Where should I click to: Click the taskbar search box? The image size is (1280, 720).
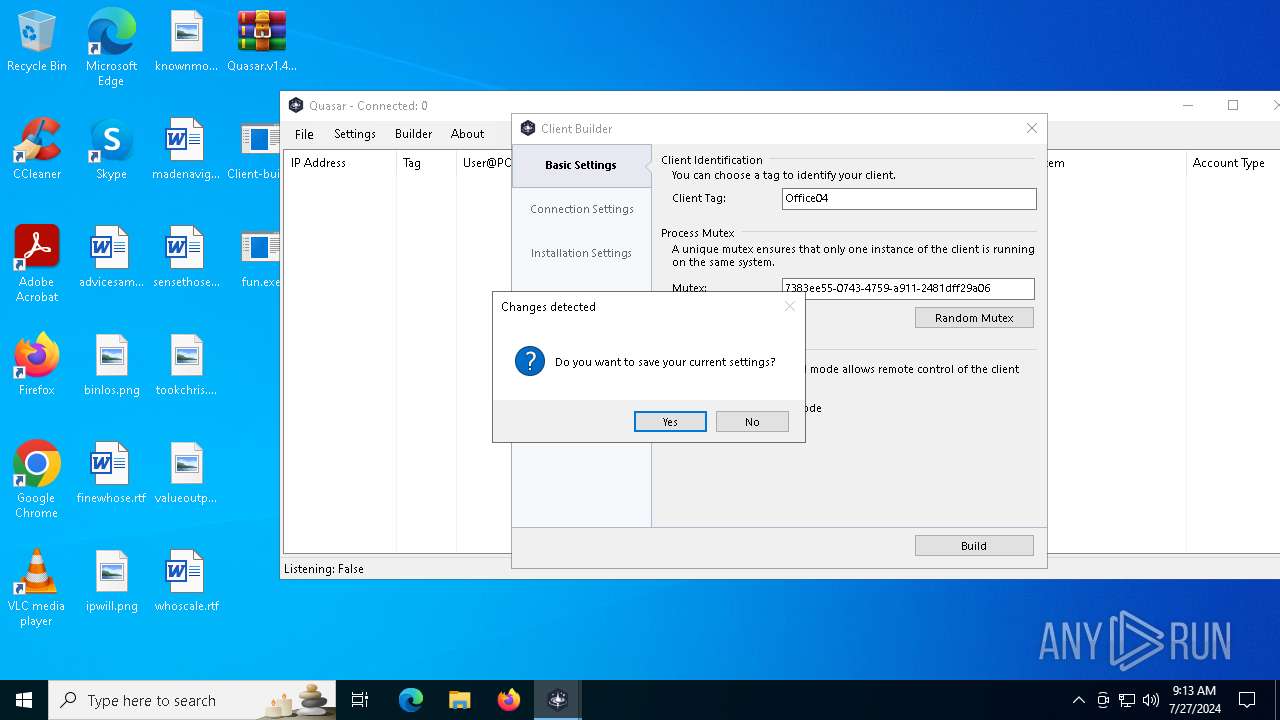point(194,700)
